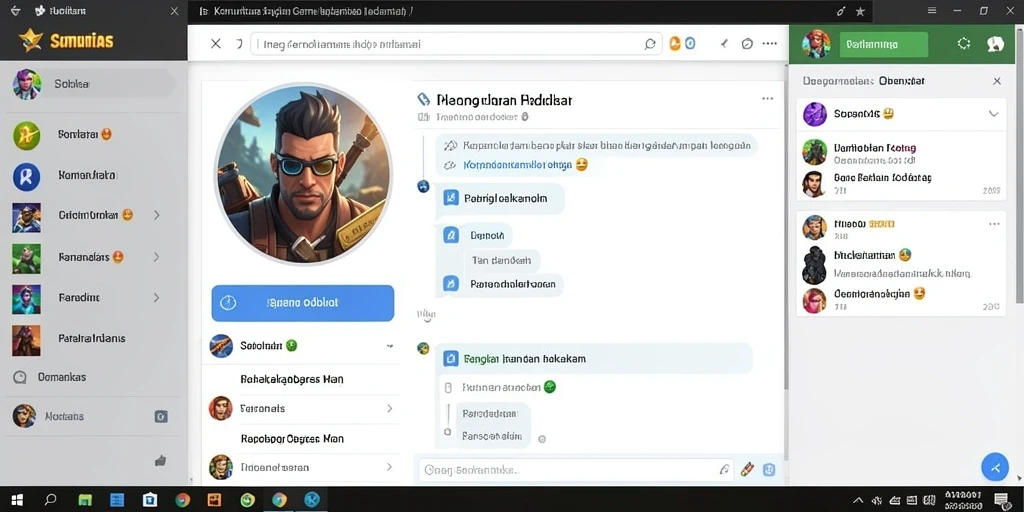Open the Uarriobian contact entry
This screenshot has width=1024, height=512.
coord(901,153)
